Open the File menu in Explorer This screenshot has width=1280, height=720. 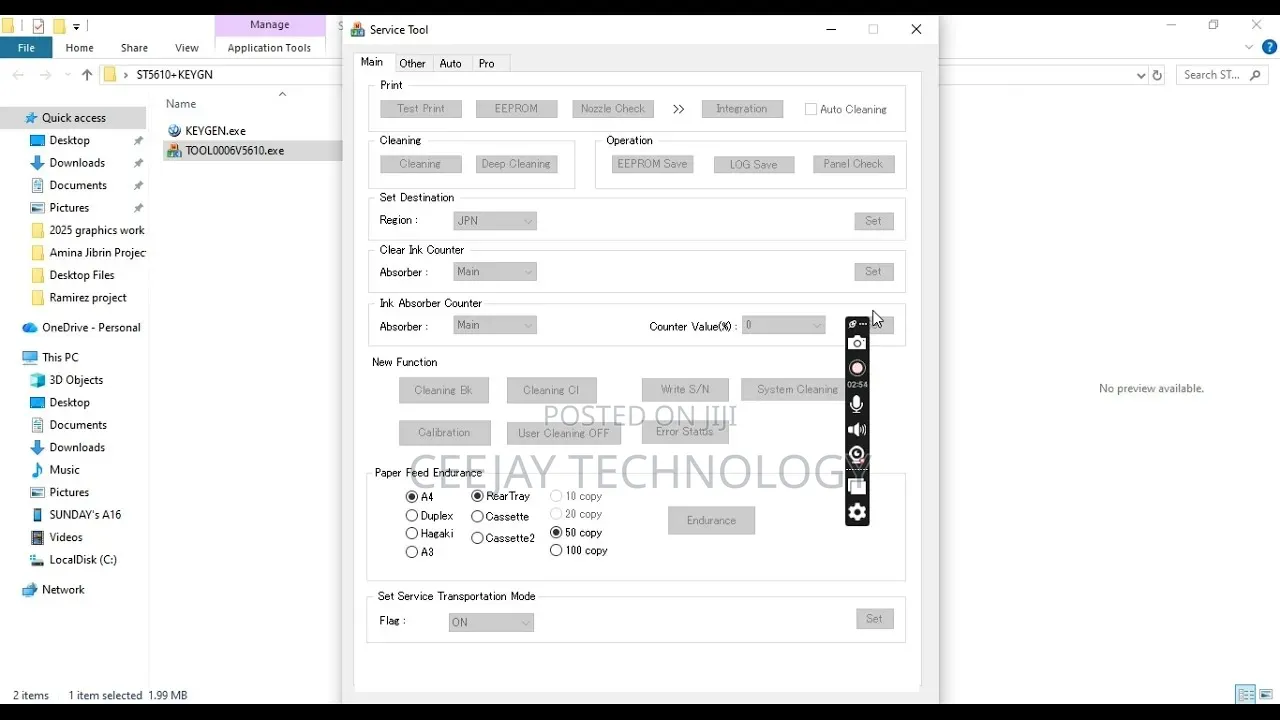[26, 47]
